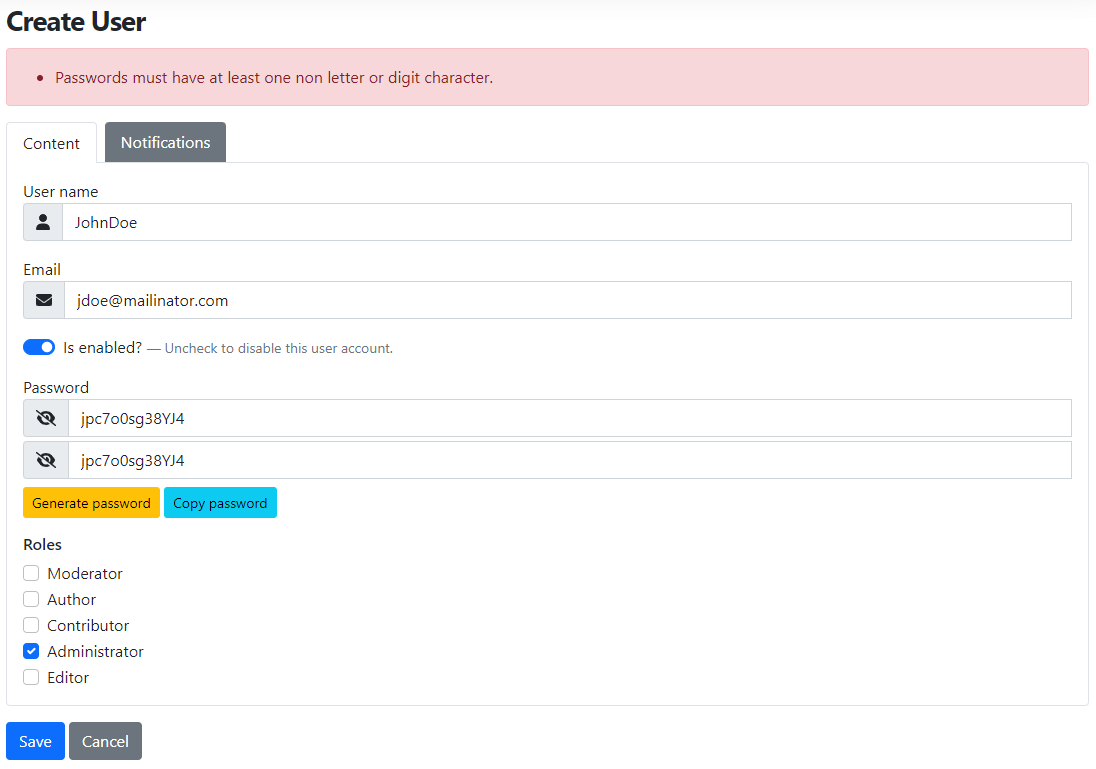Check the Editor role checkbox

(31, 677)
